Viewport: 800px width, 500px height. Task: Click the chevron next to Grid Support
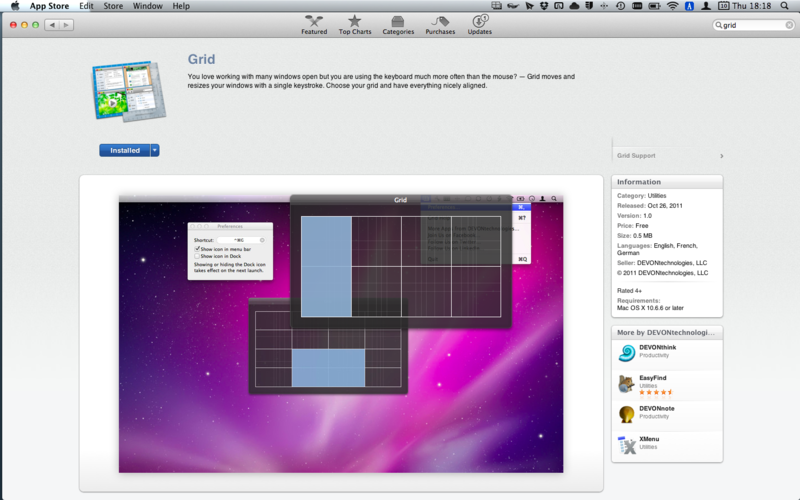[x=721, y=156]
